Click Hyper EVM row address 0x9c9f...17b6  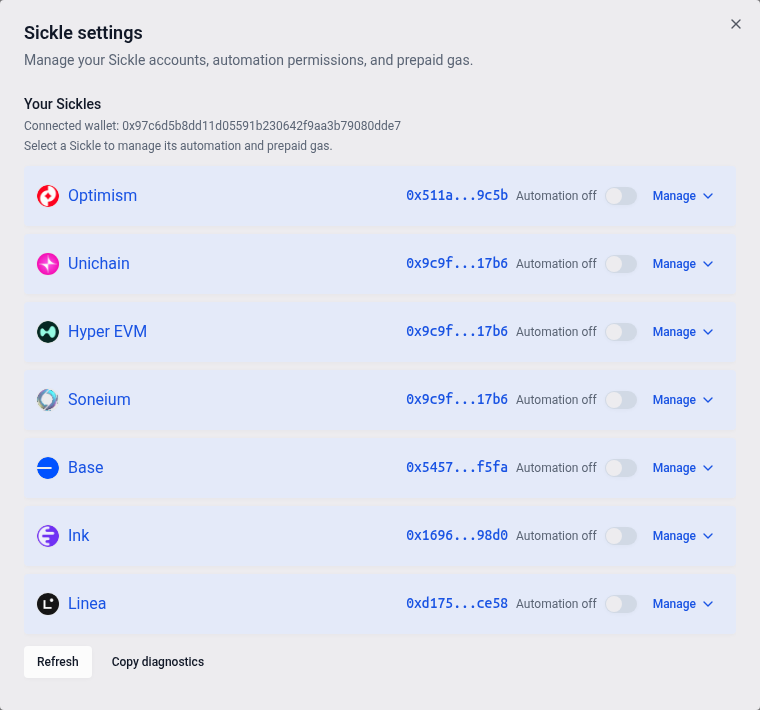click(457, 331)
